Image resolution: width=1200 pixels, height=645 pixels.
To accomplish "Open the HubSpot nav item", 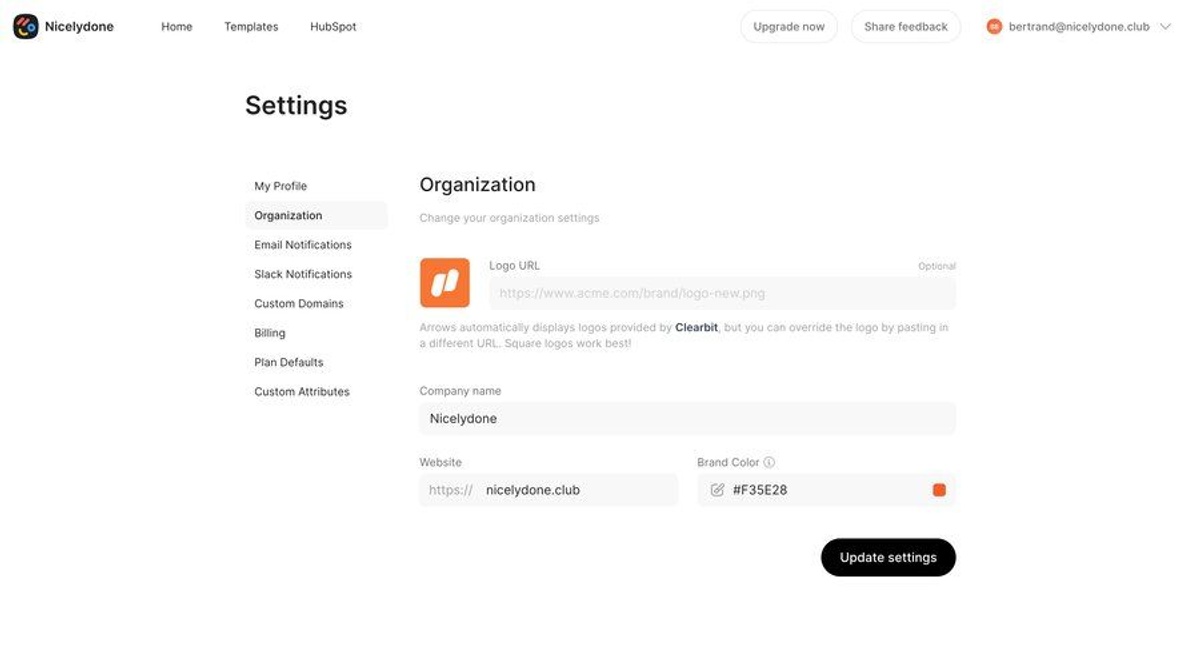I will point(333,27).
